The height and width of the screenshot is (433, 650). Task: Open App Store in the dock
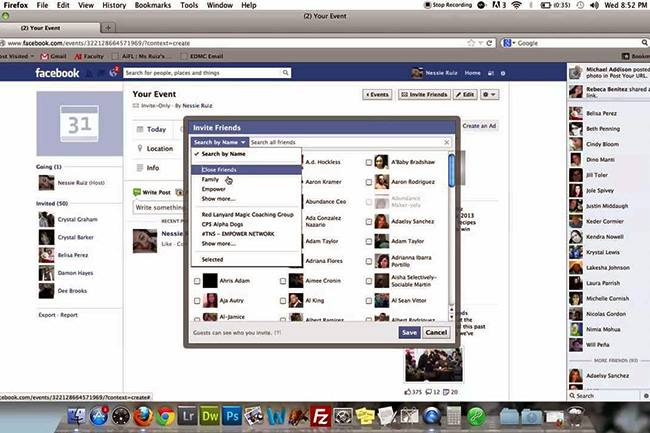pos(99,416)
